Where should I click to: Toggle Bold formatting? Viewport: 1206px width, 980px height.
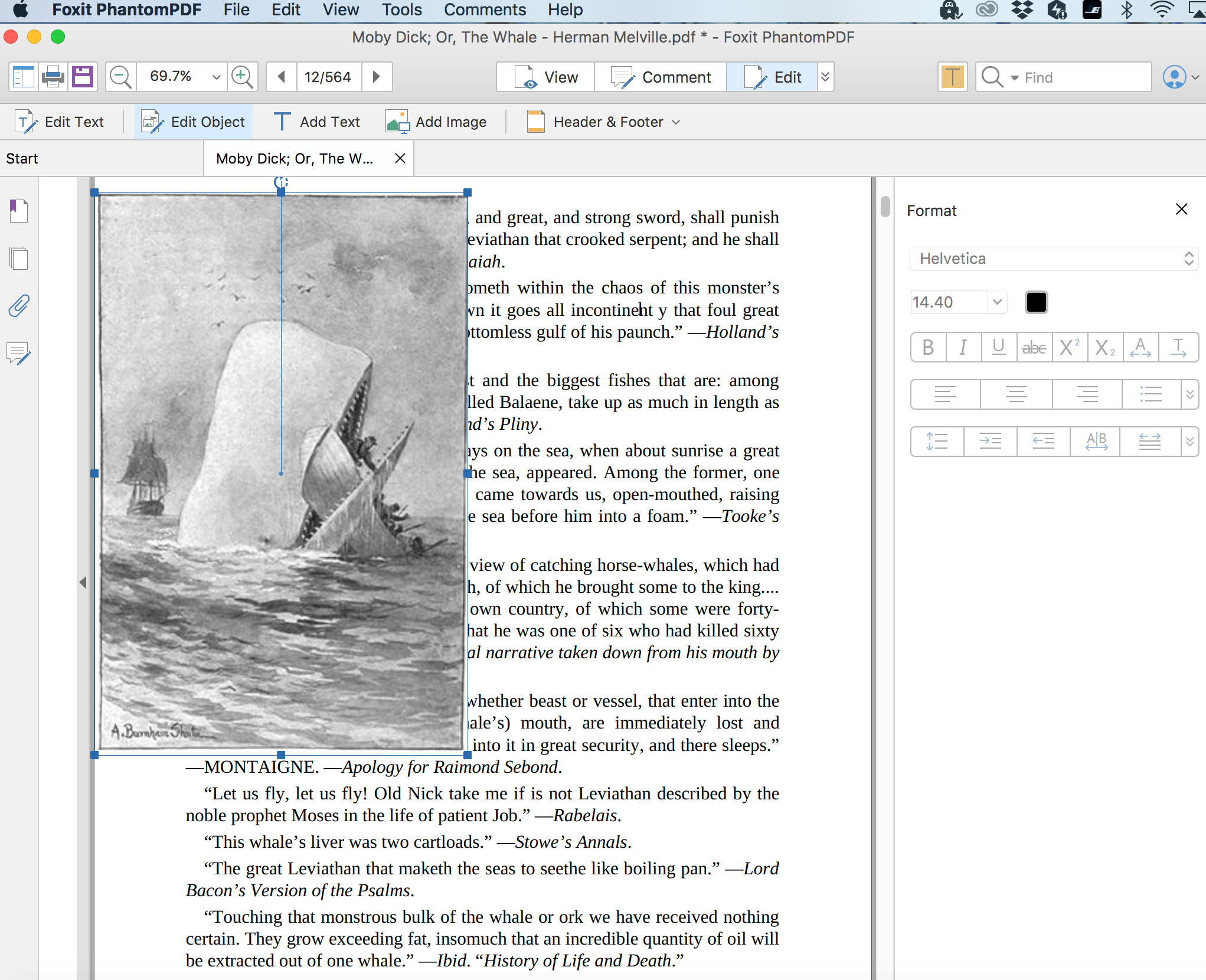click(x=929, y=347)
